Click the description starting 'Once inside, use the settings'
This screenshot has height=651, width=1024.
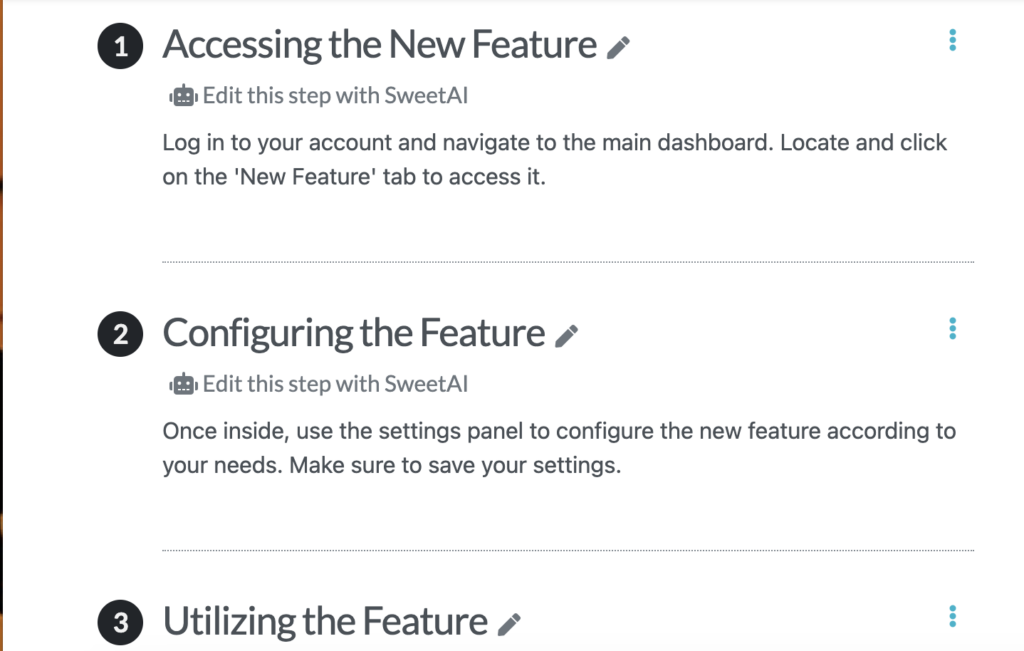[x=559, y=448]
